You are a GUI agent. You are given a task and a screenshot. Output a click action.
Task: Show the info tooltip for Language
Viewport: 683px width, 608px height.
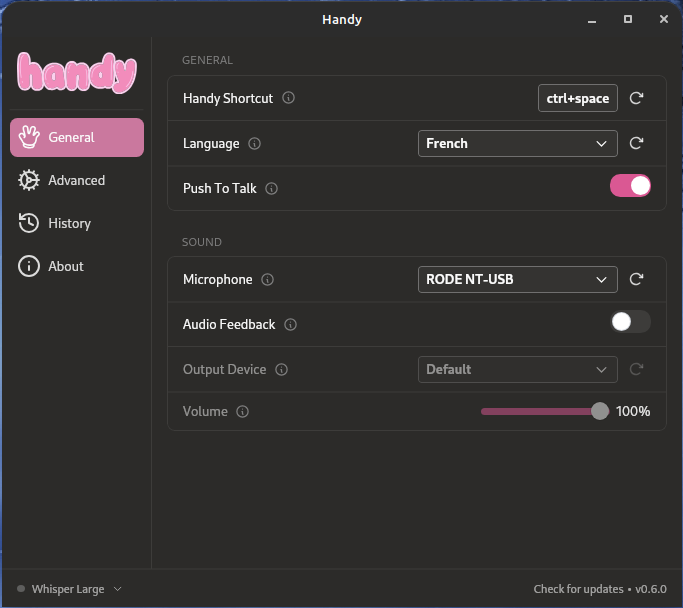coord(254,144)
